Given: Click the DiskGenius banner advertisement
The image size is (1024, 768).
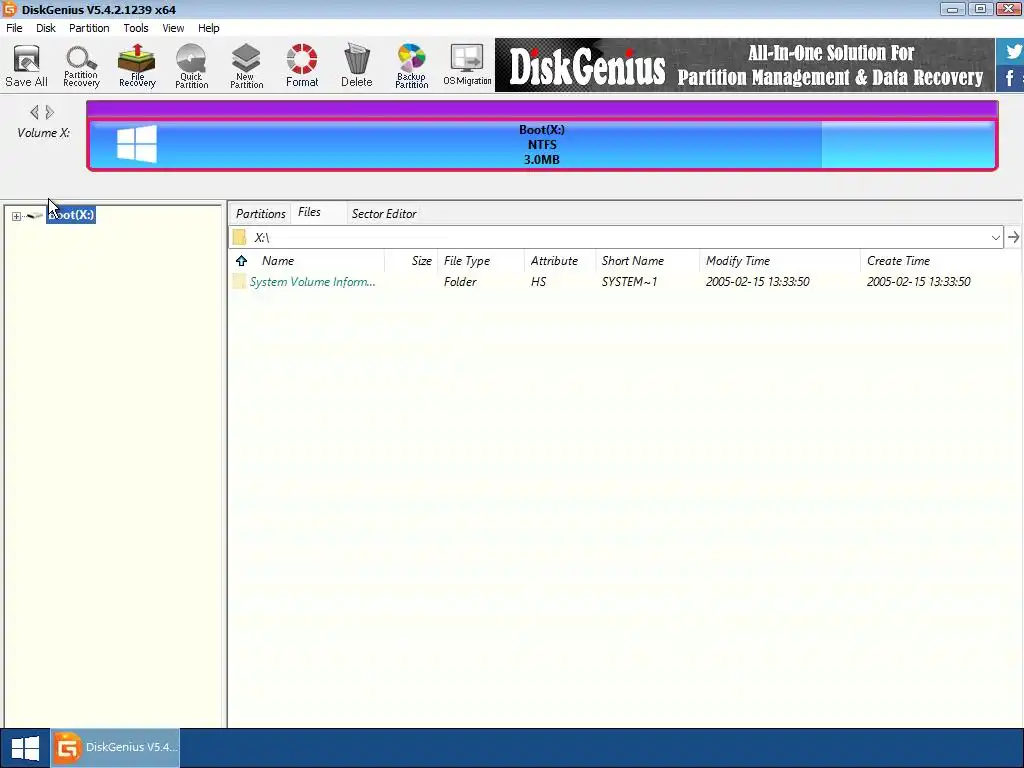Looking at the screenshot, I should coord(744,65).
